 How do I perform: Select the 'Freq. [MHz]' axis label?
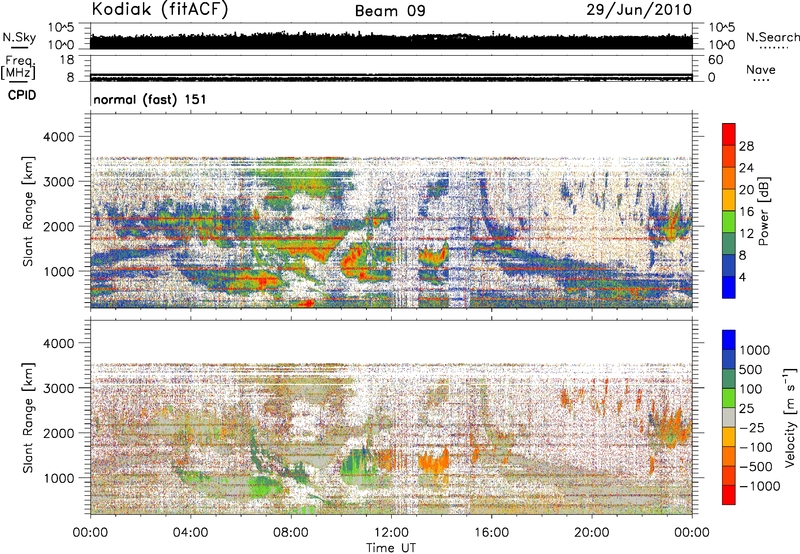point(18,67)
